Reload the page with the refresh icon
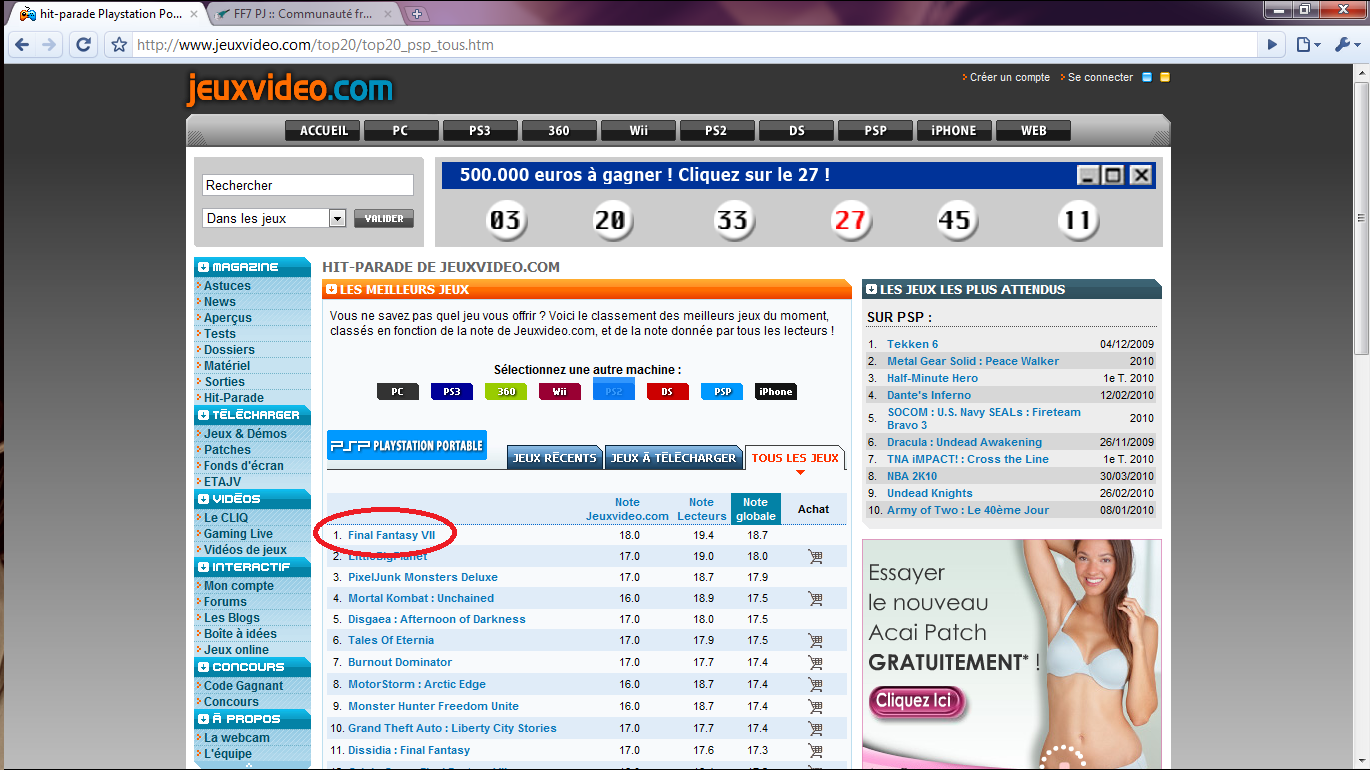Screen dimensions: 1370x770 click(84, 45)
